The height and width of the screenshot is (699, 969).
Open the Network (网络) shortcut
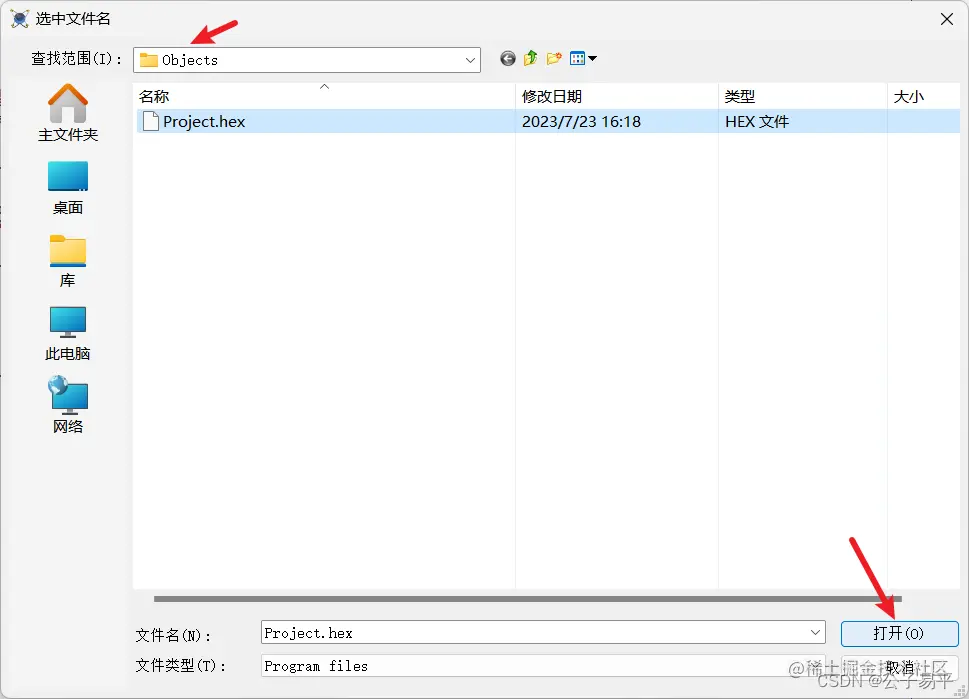pos(68,405)
